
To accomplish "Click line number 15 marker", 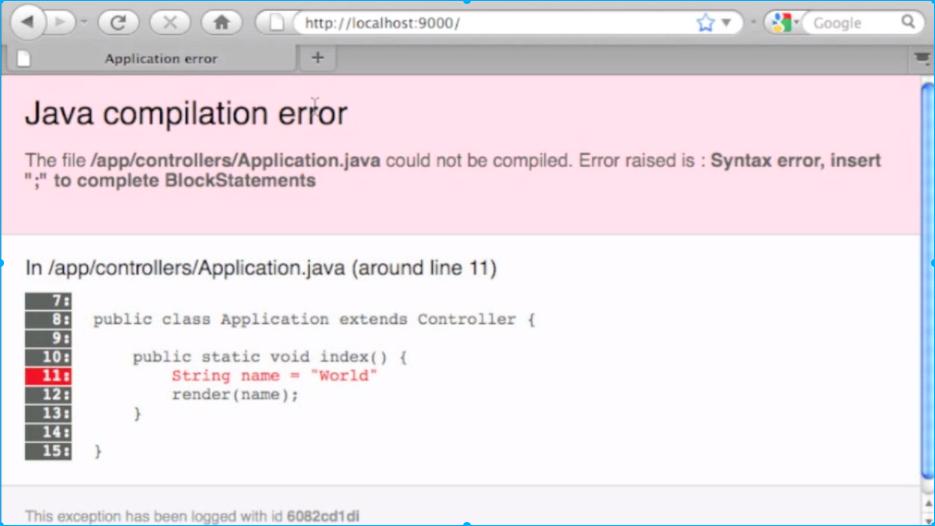I will 48,451.
